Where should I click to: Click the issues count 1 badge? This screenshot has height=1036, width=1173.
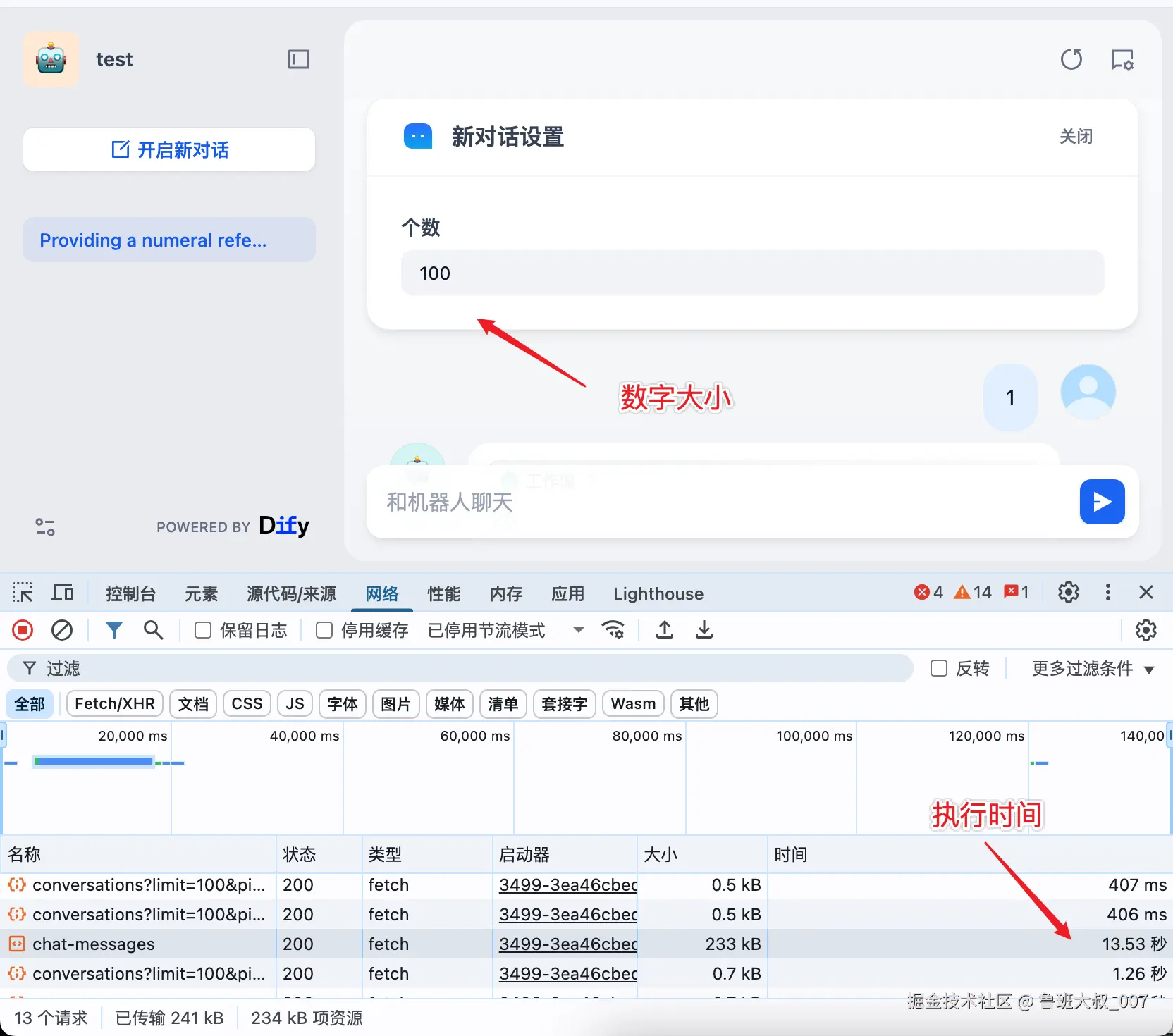pos(1017,592)
